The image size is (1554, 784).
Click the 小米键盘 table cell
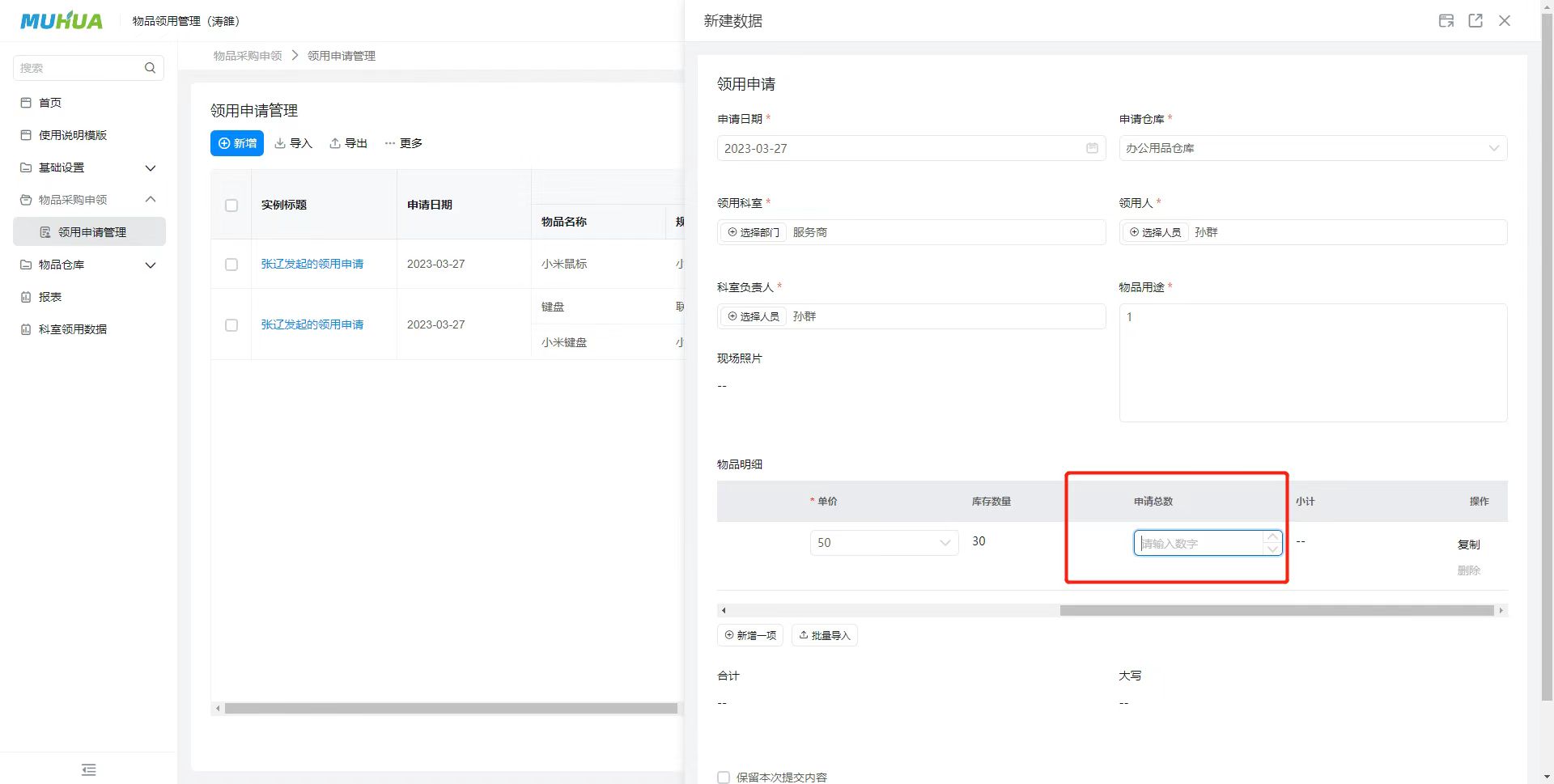[564, 342]
